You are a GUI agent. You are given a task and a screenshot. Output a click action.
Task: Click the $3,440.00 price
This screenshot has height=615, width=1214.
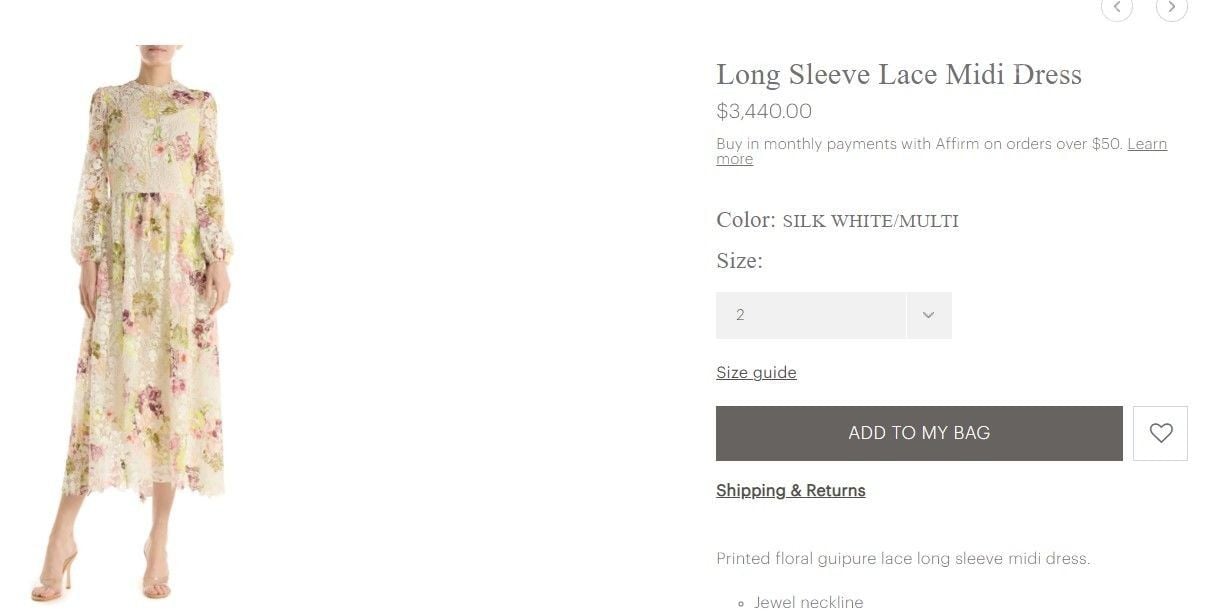tap(764, 112)
